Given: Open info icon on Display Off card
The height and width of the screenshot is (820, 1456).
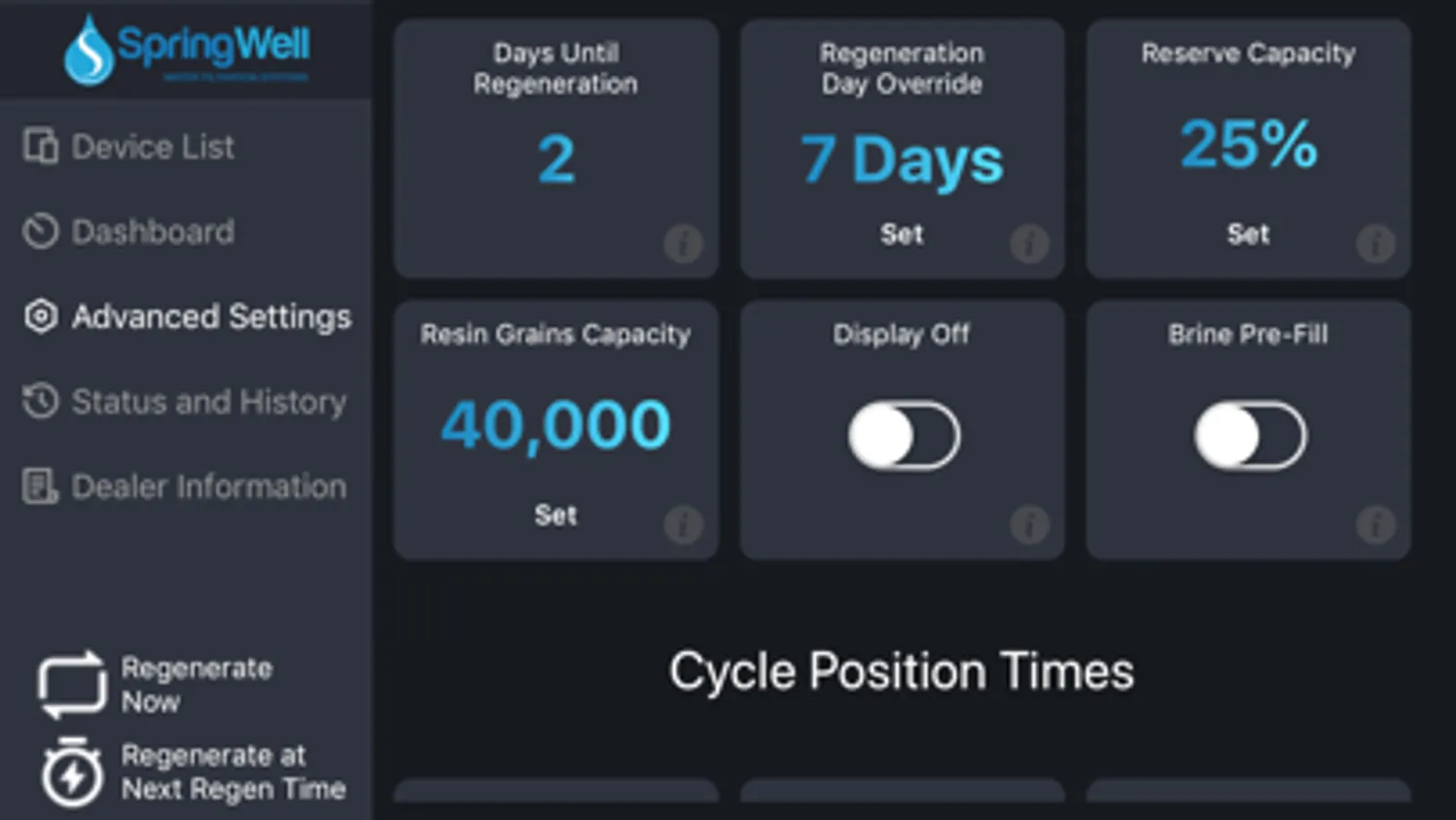Looking at the screenshot, I should (1029, 525).
